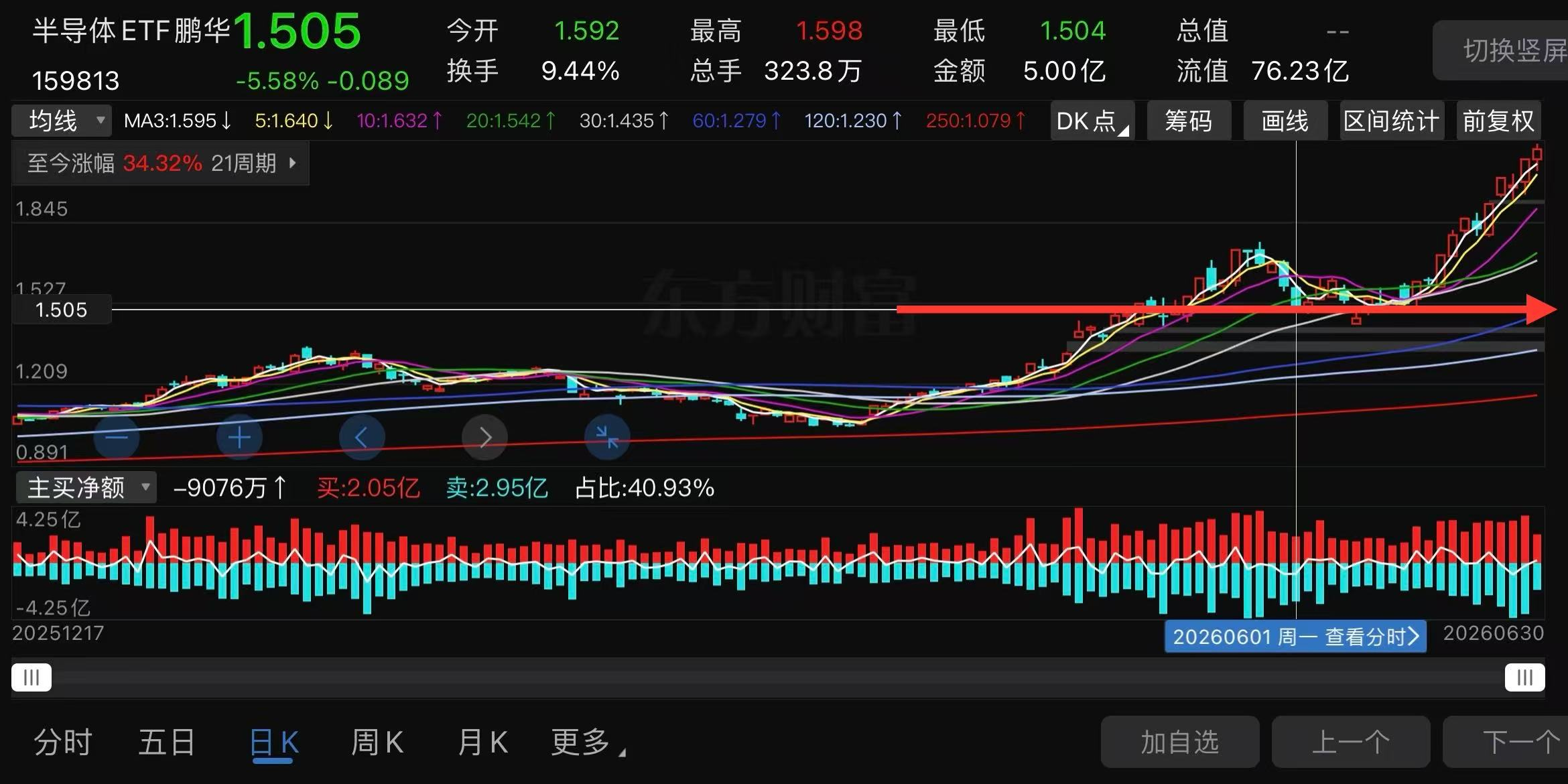Switch to the 分时 tab
The width and height of the screenshot is (1568, 784).
(63, 742)
